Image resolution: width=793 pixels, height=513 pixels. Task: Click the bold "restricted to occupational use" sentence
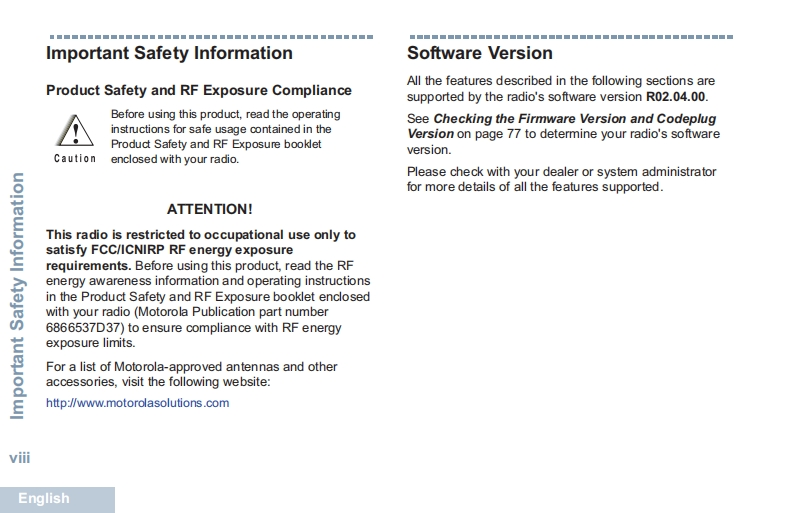(x=200, y=236)
